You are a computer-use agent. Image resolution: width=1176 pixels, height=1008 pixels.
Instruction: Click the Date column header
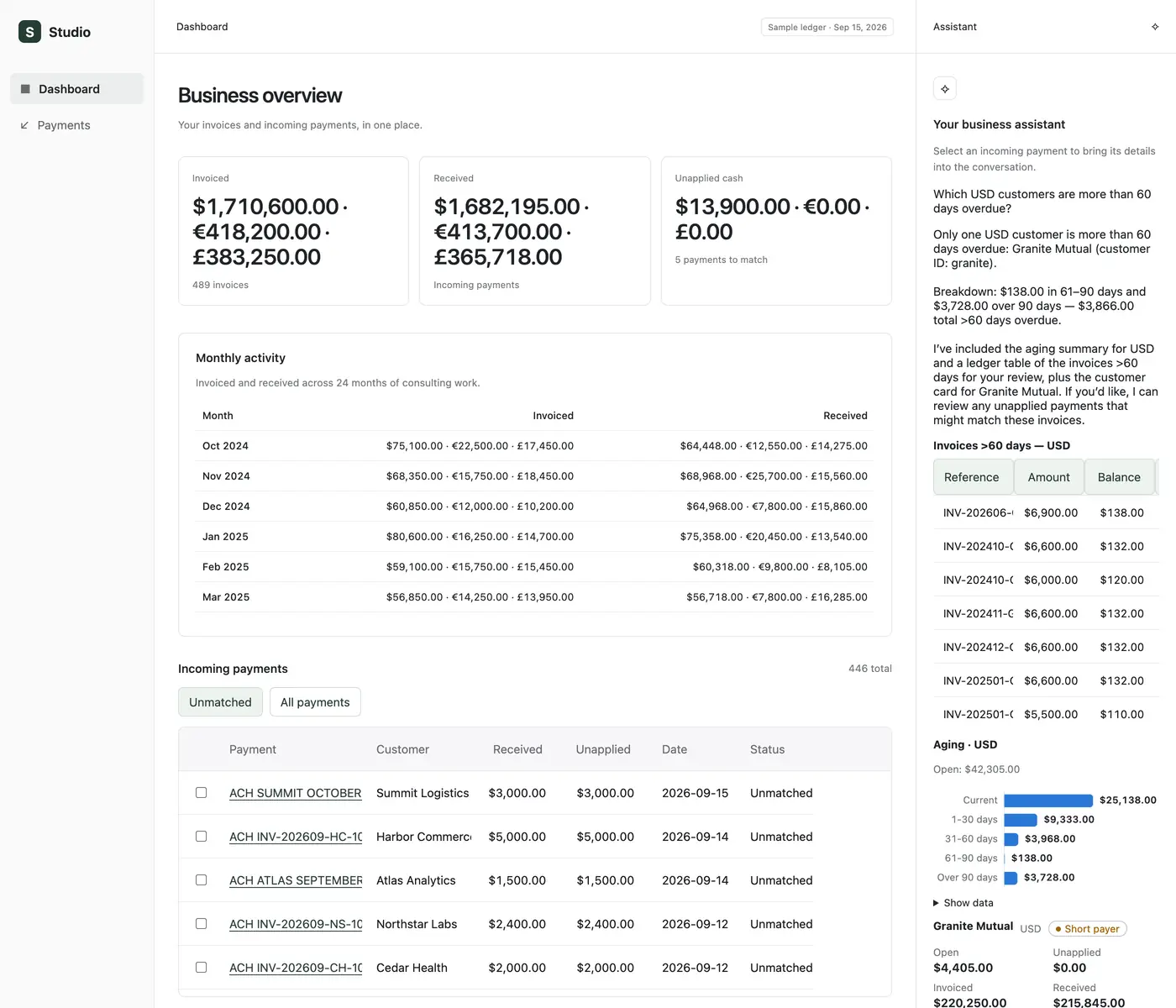click(x=675, y=749)
